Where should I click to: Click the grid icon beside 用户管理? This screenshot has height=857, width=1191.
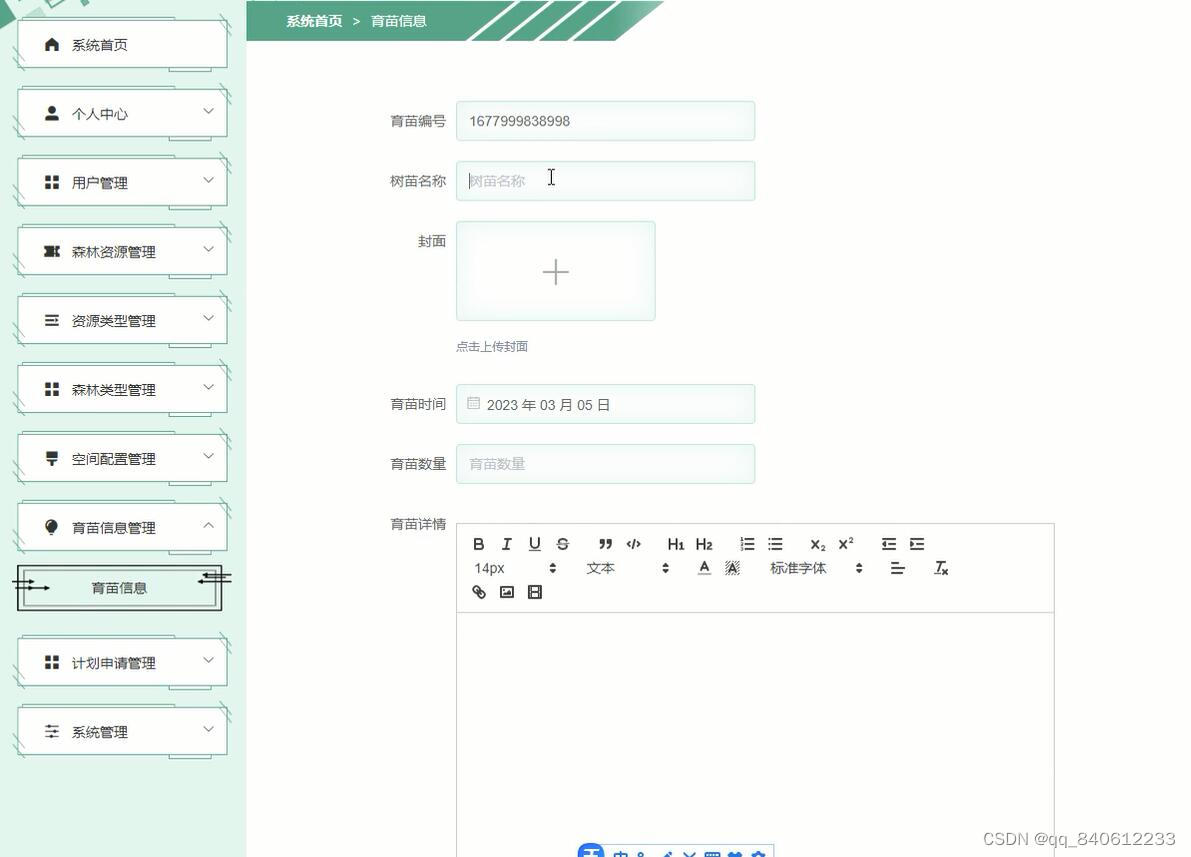(x=52, y=182)
